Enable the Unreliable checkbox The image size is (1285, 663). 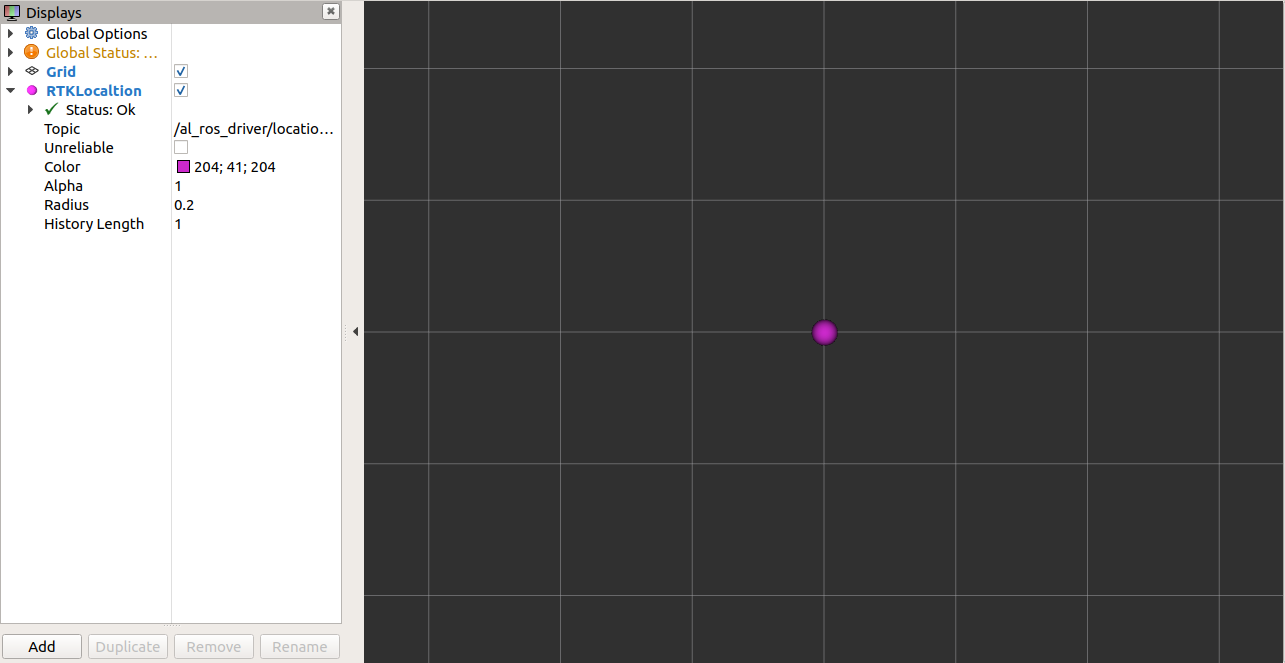coord(181,147)
